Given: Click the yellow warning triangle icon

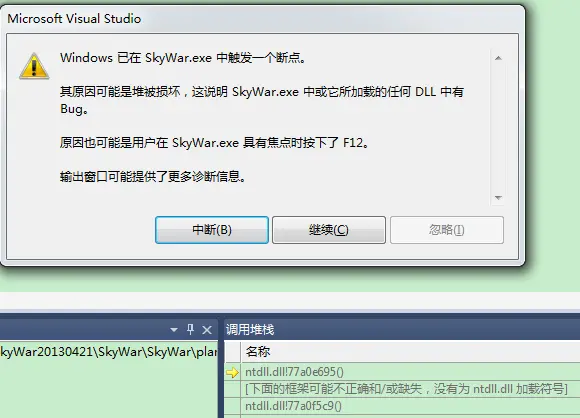Looking at the screenshot, I should (x=34, y=66).
